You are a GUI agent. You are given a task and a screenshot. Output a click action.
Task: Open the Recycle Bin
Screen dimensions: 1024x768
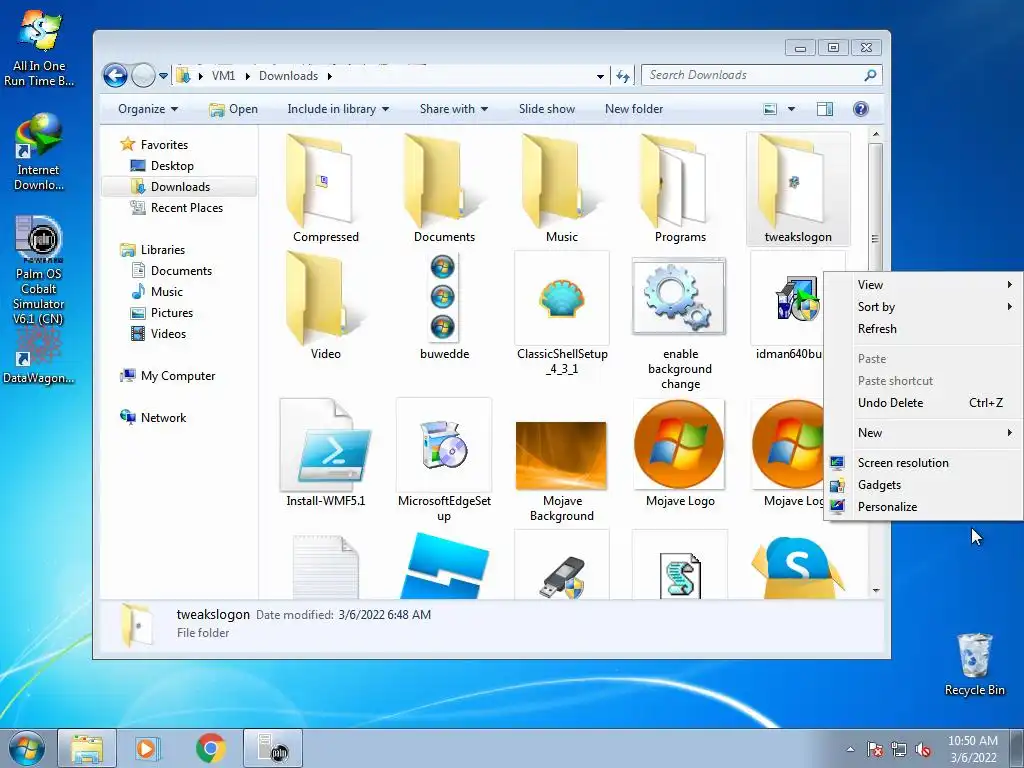click(974, 664)
